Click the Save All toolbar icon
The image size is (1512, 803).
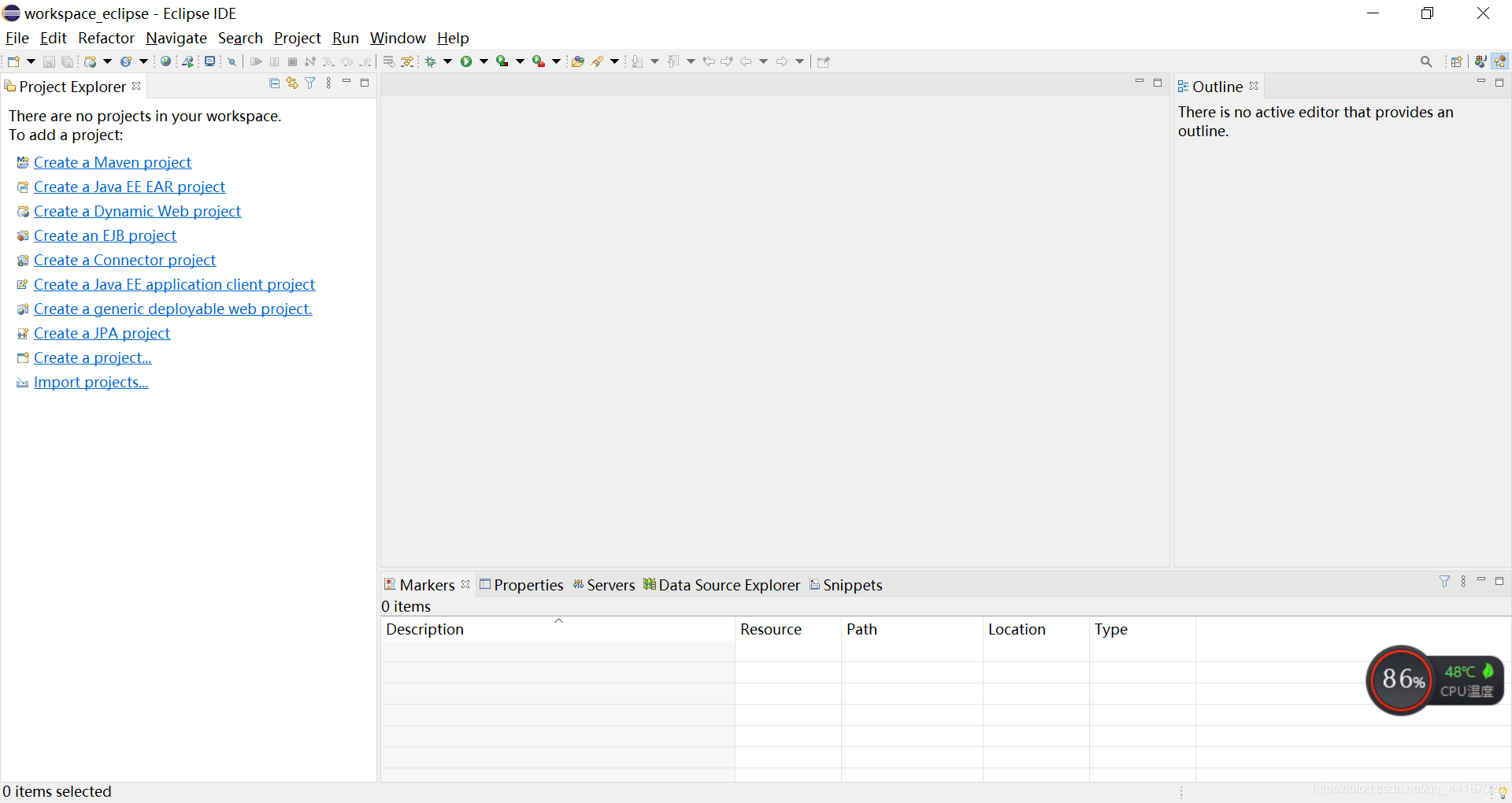coord(67,61)
